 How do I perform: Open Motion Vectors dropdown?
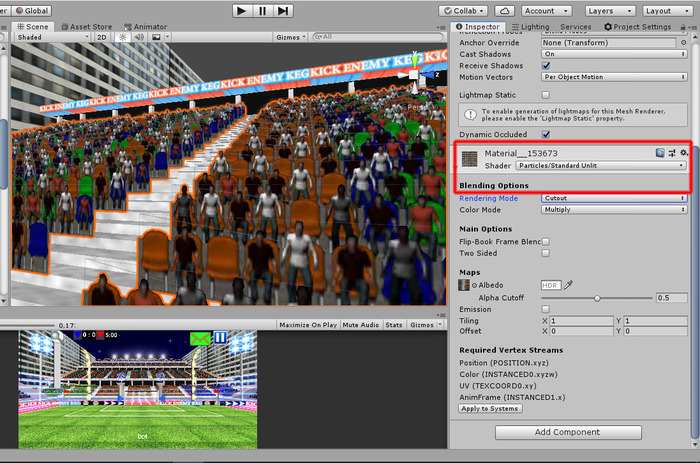[614, 77]
